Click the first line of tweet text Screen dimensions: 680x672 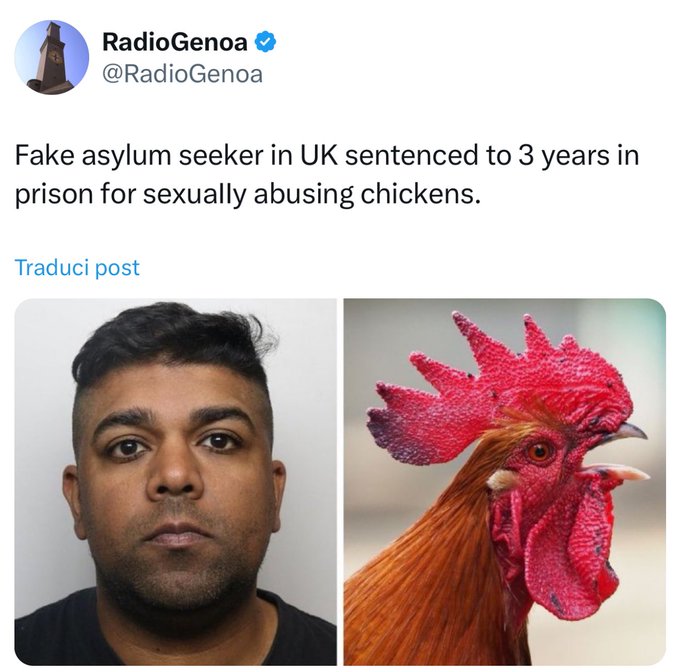[327, 156]
